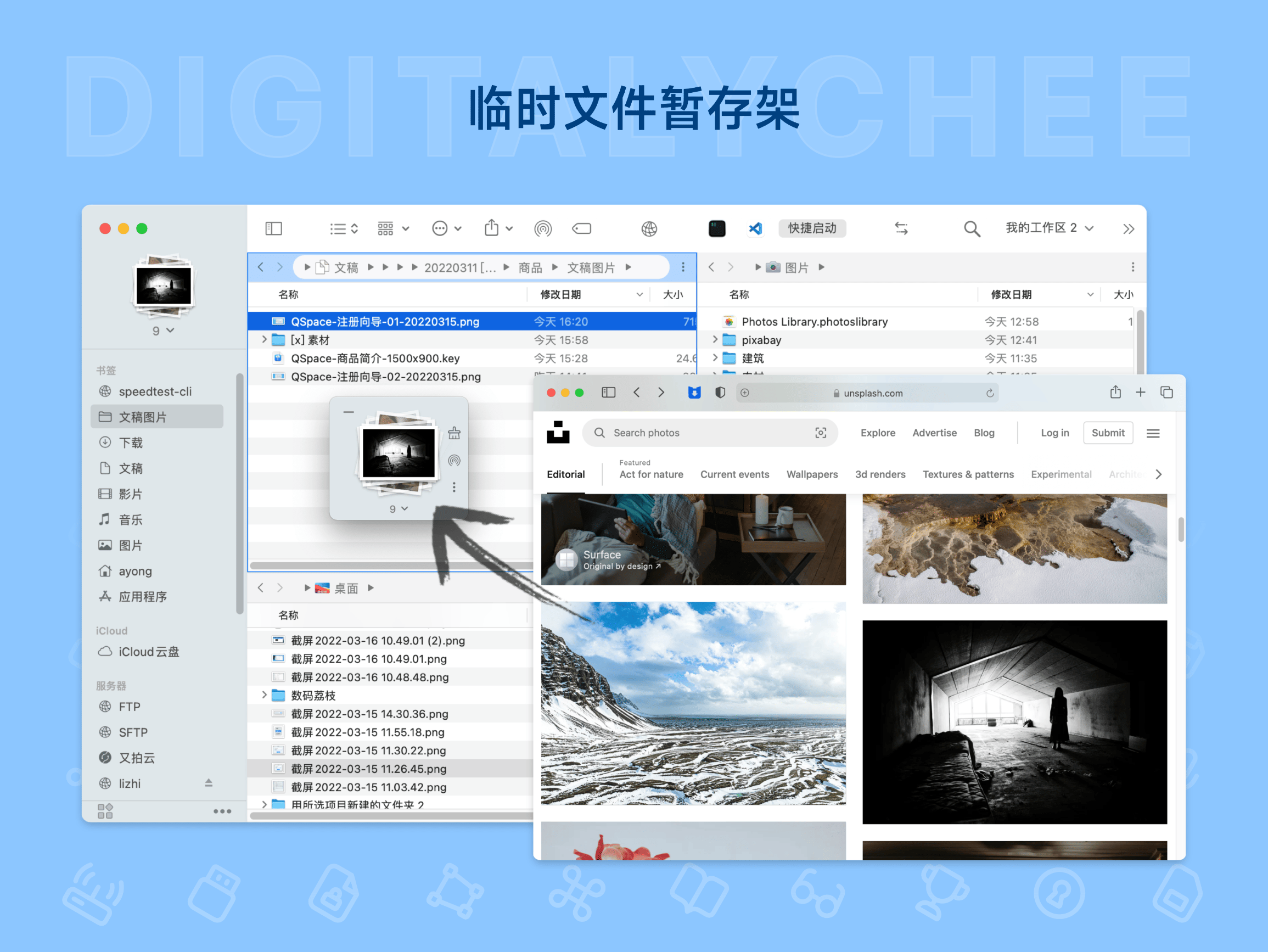Open the sidebar bottom ellipsis menu

(x=222, y=811)
